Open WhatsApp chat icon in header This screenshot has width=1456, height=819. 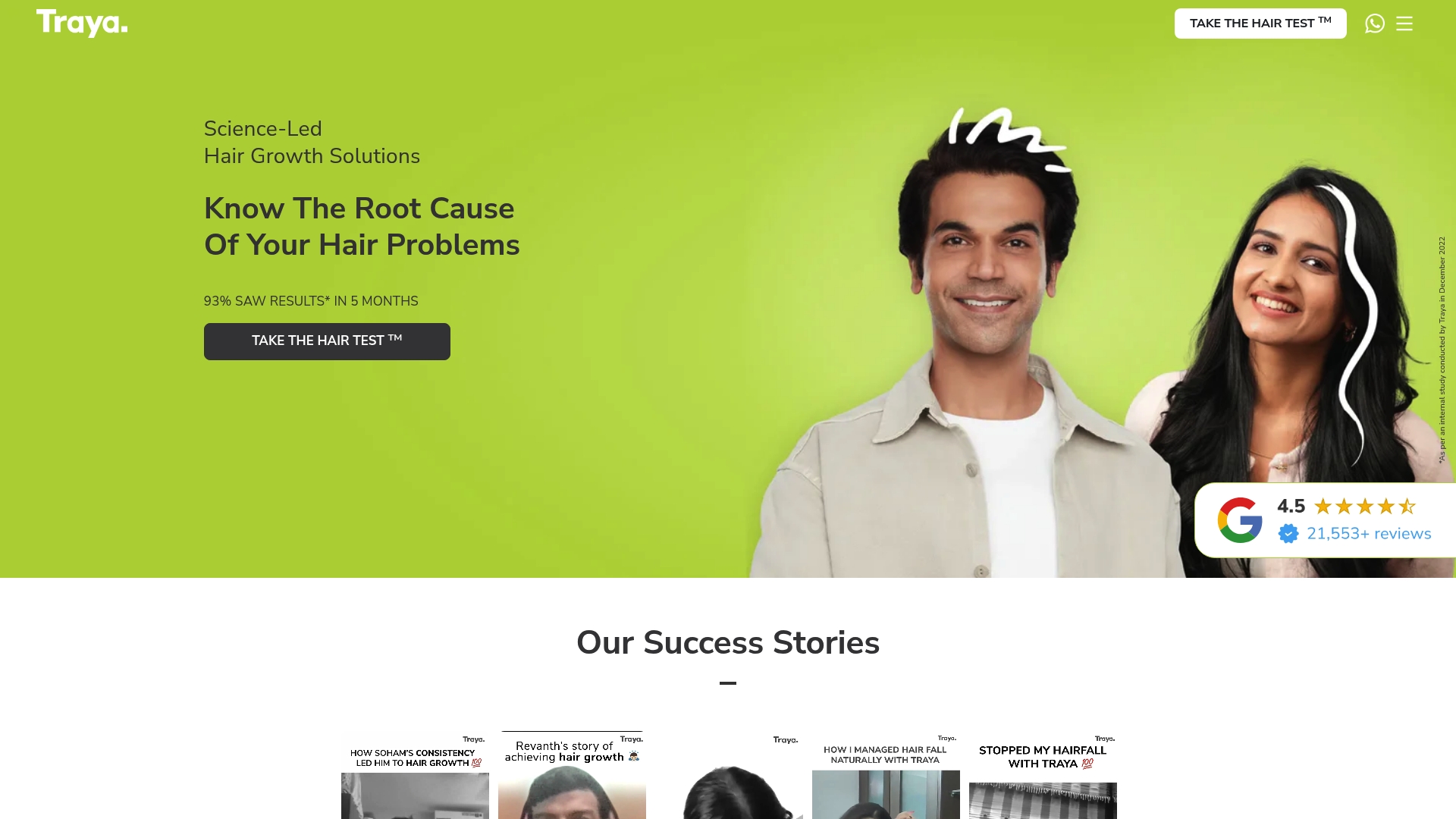click(1374, 24)
